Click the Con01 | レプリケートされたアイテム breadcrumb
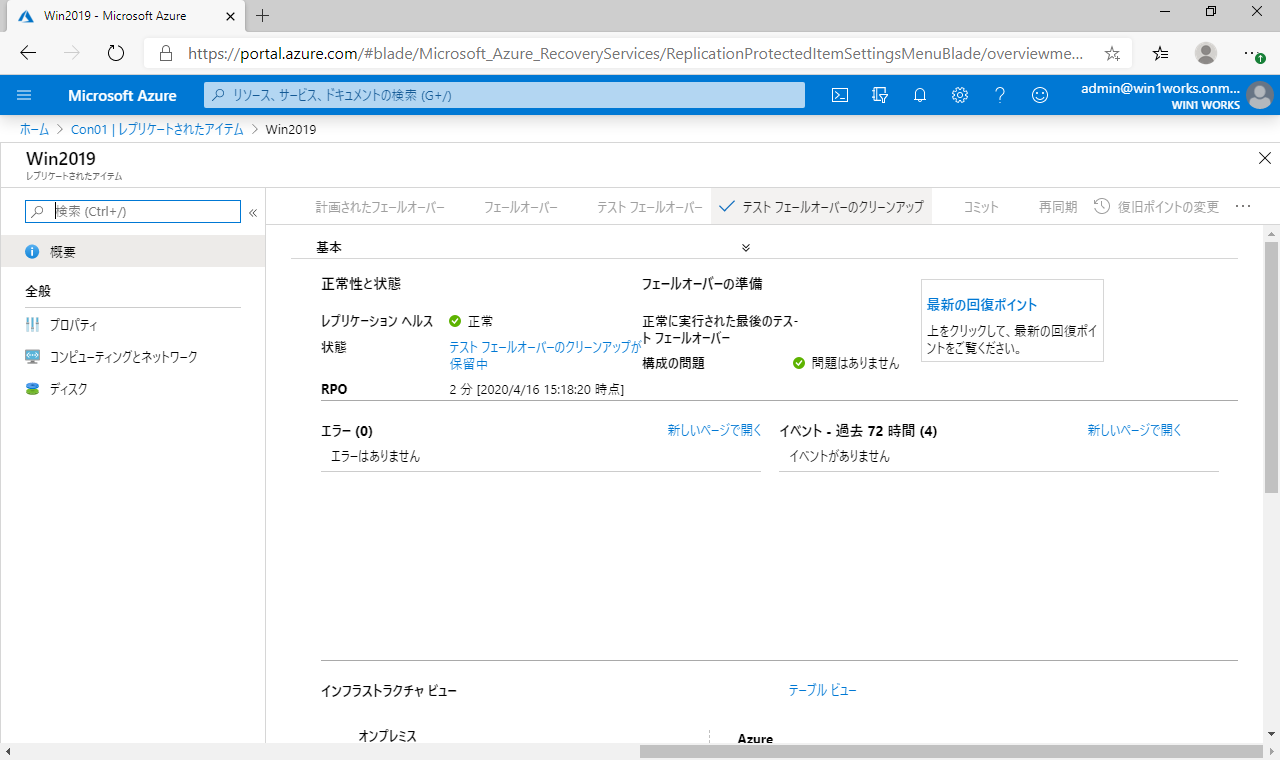The image size is (1280, 760). point(157,129)
